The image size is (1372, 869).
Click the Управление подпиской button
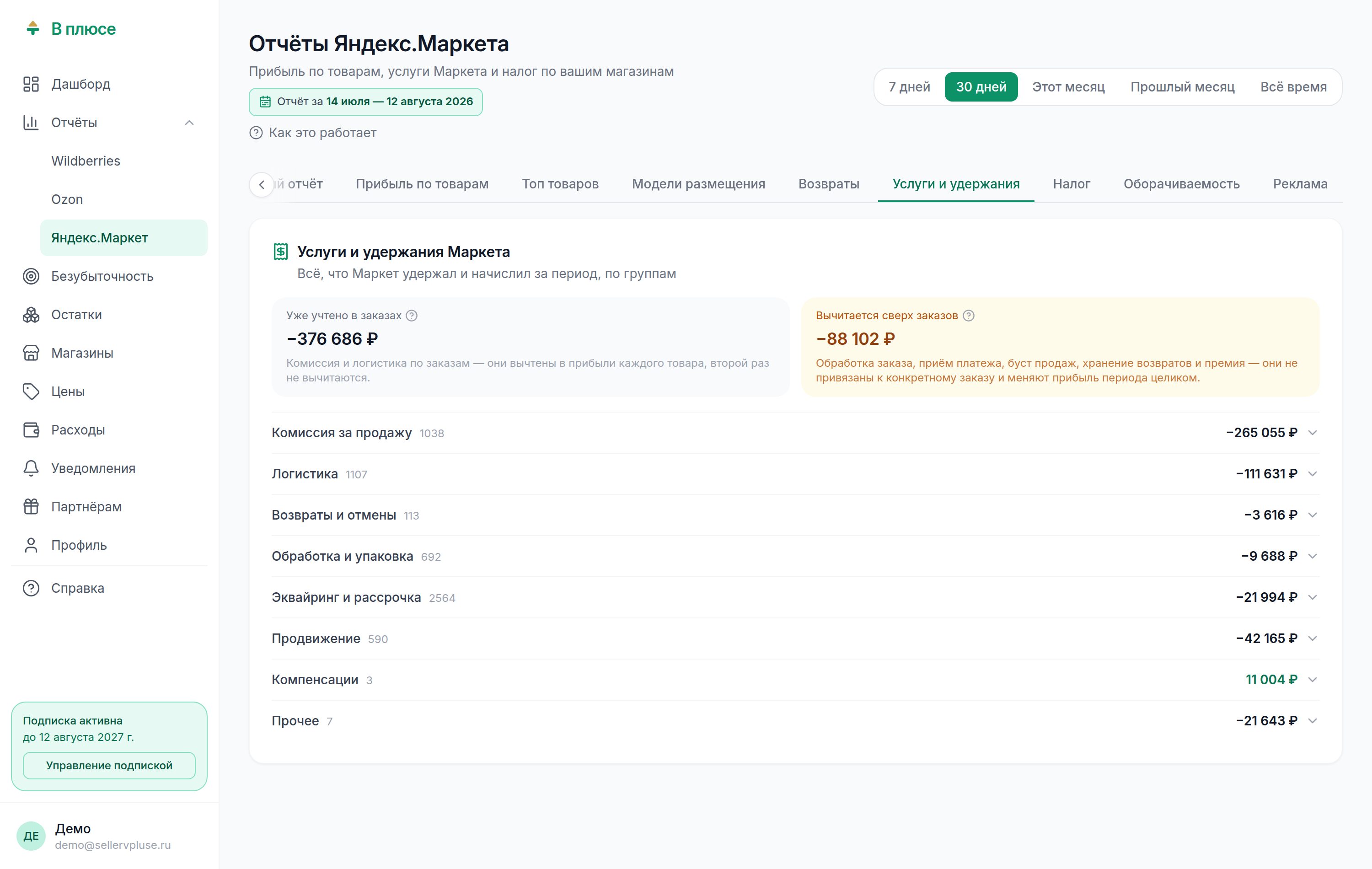[109, 765]
